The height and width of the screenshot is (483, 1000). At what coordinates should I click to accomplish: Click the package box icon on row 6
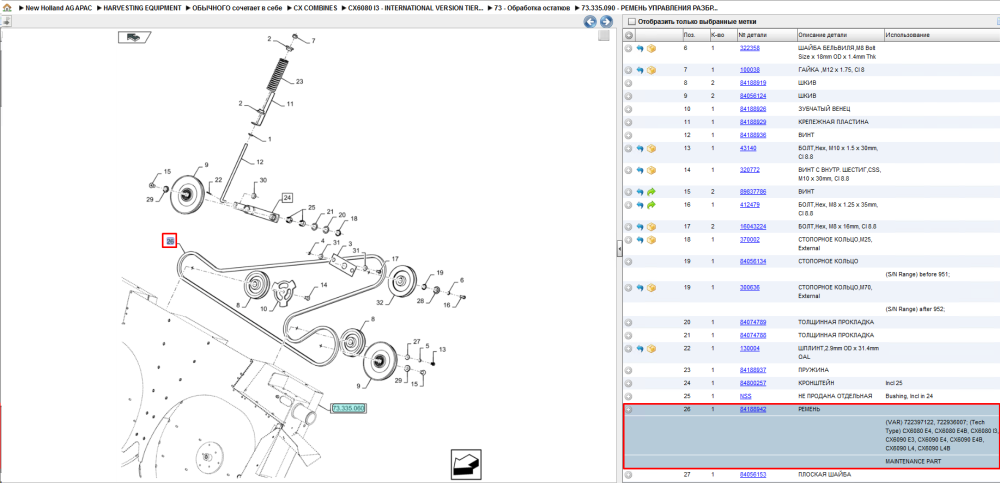coord(652,48)
